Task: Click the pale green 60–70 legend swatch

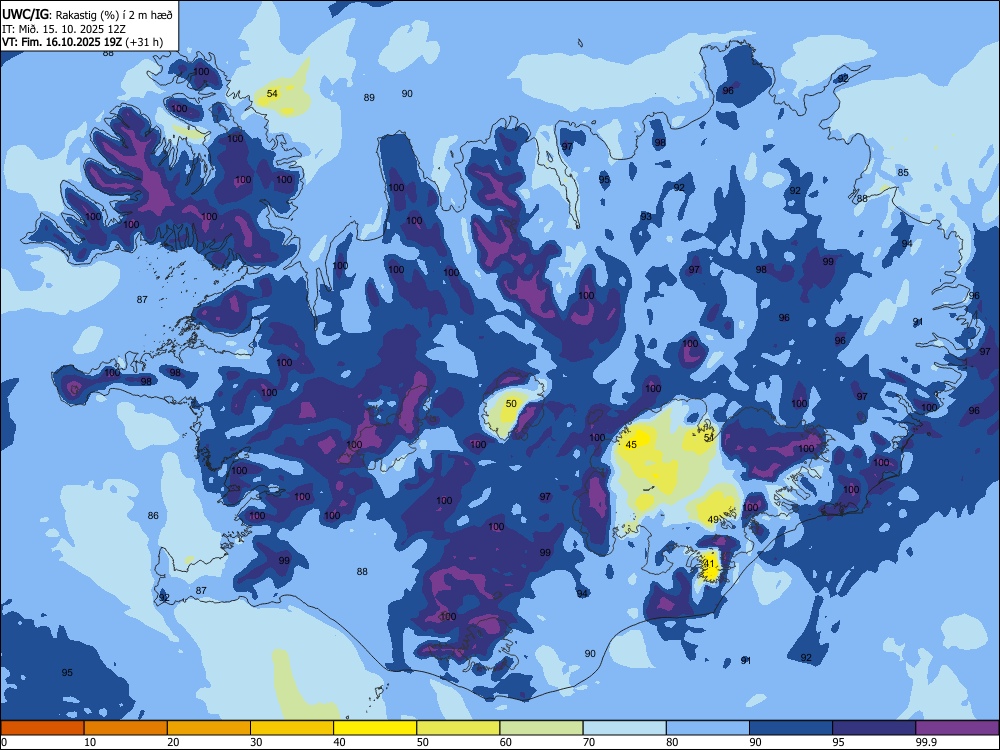Action: coord(541,728)
